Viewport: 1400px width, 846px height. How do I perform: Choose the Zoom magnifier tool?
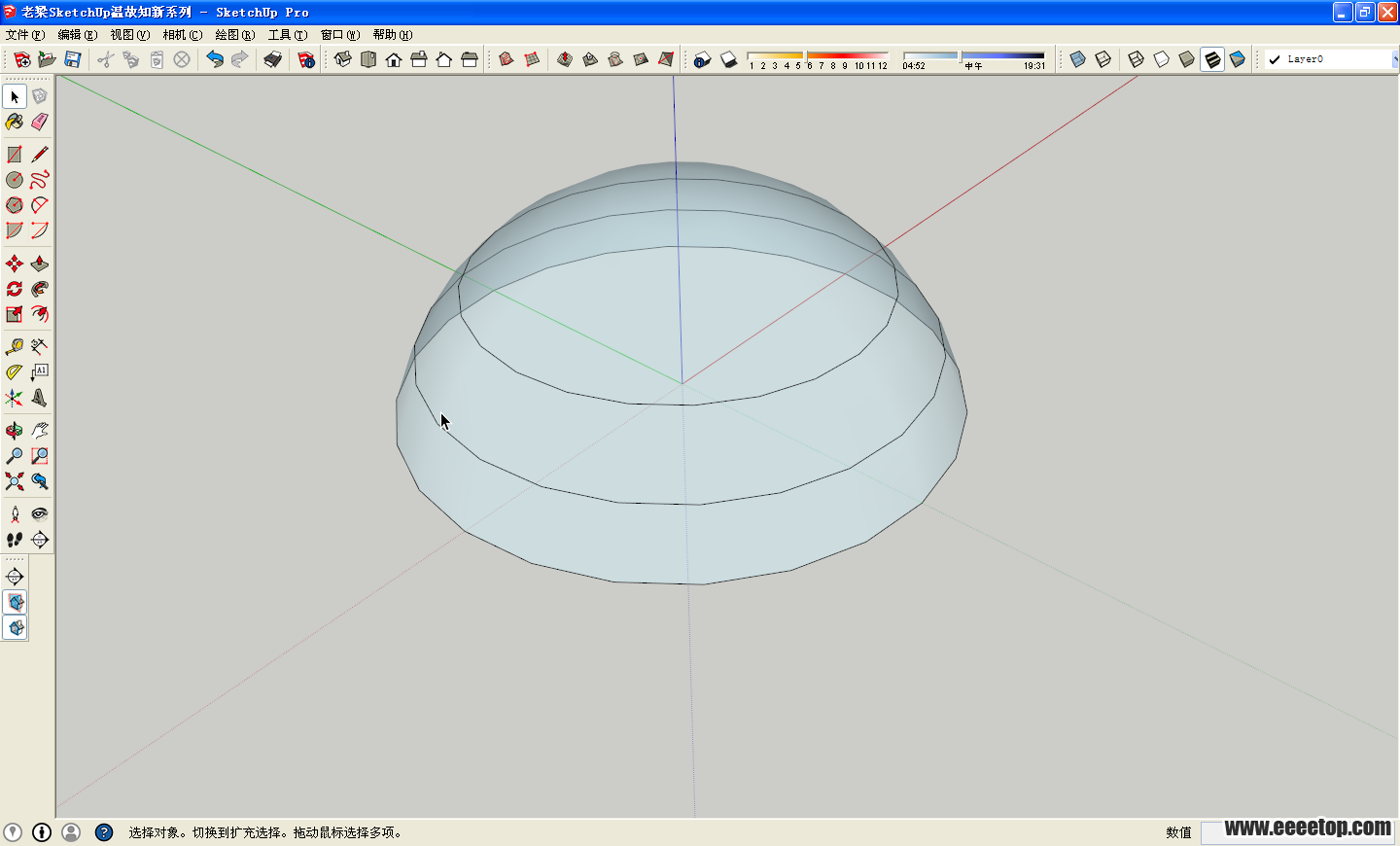[x=15, y=456]
